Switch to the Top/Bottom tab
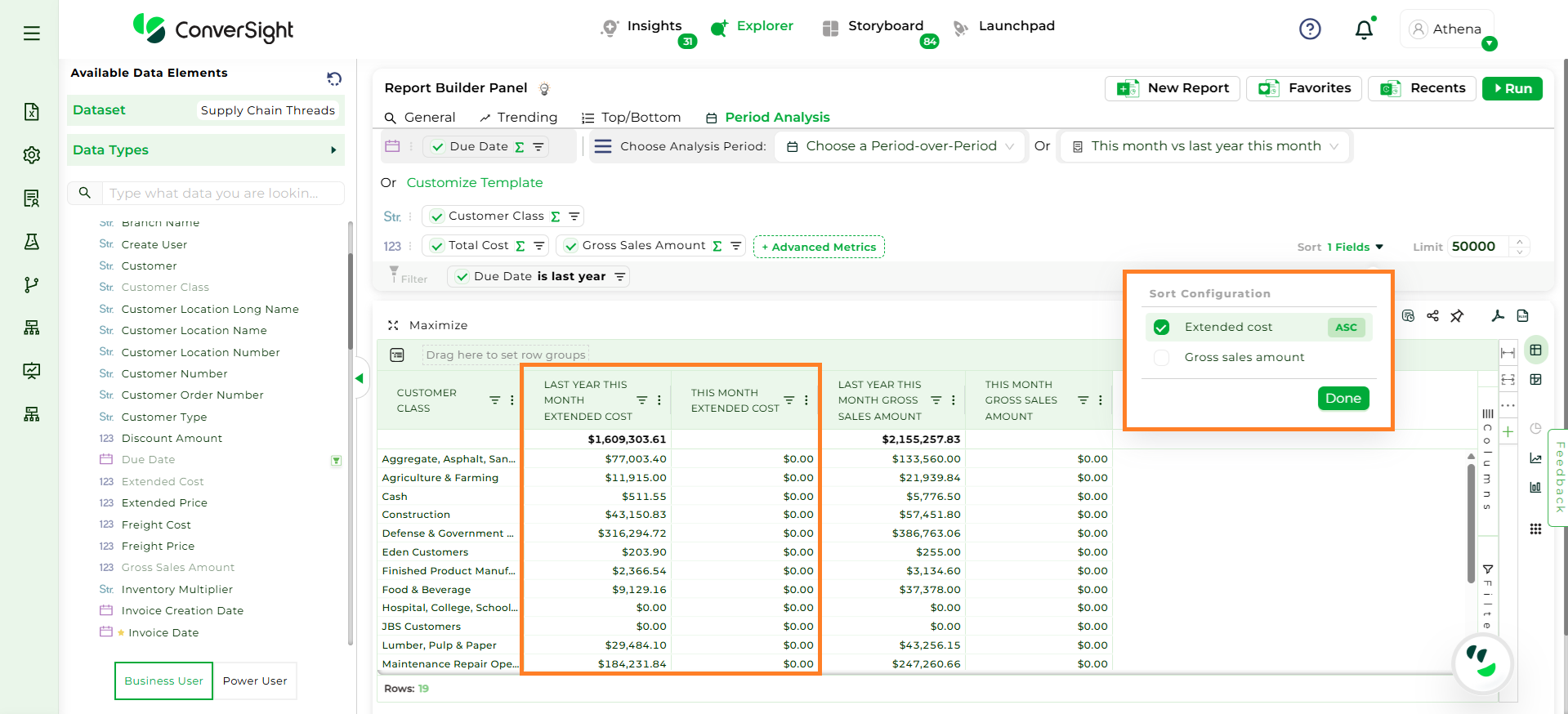This screenshot has height=714, width=1568. pos(631,118)
